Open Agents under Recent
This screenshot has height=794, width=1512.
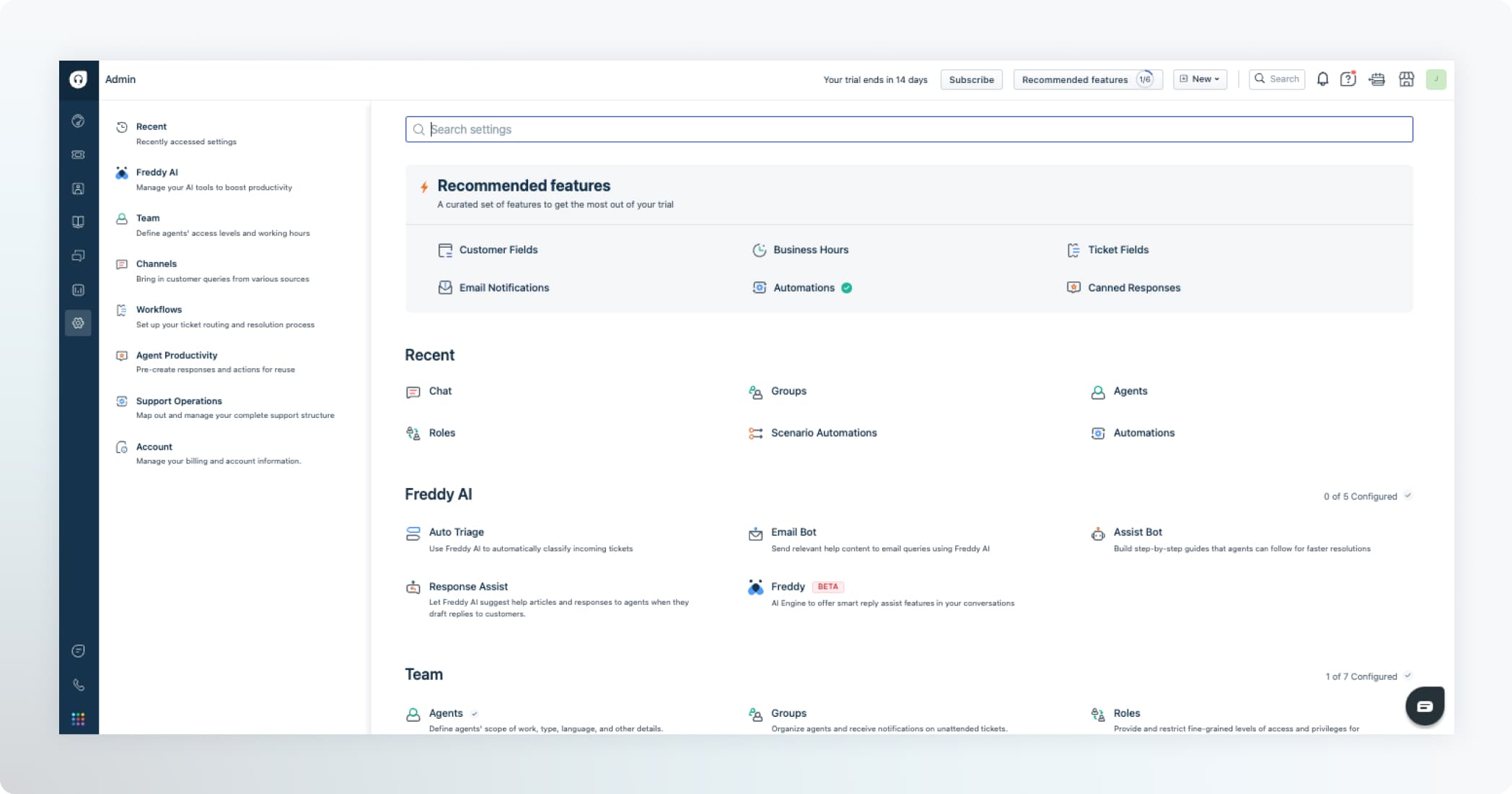coord(1120,391)
